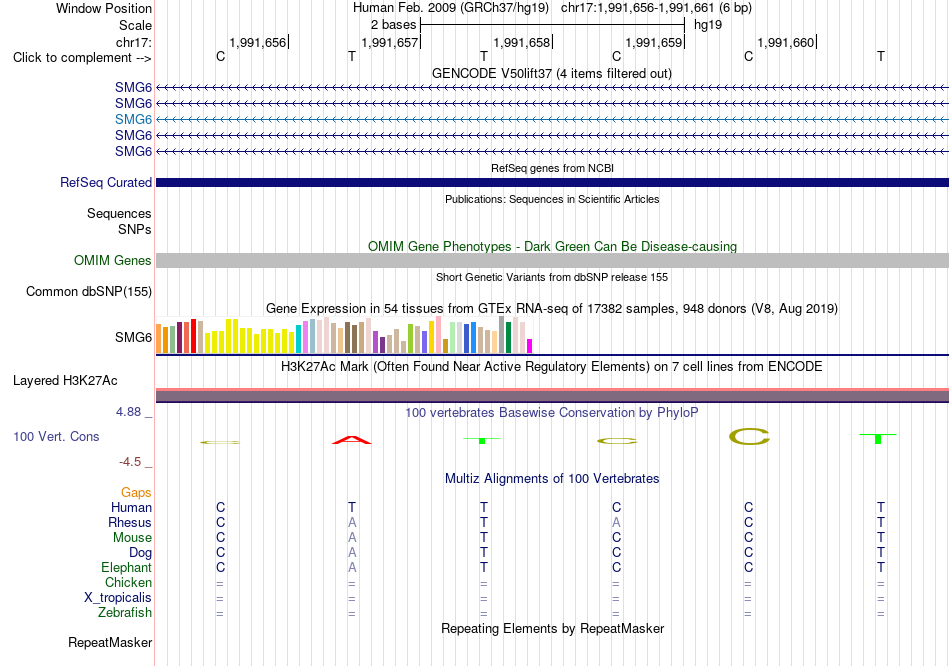
Task: Select the Elephant alignment row label
Action: (x=127, y=567)
